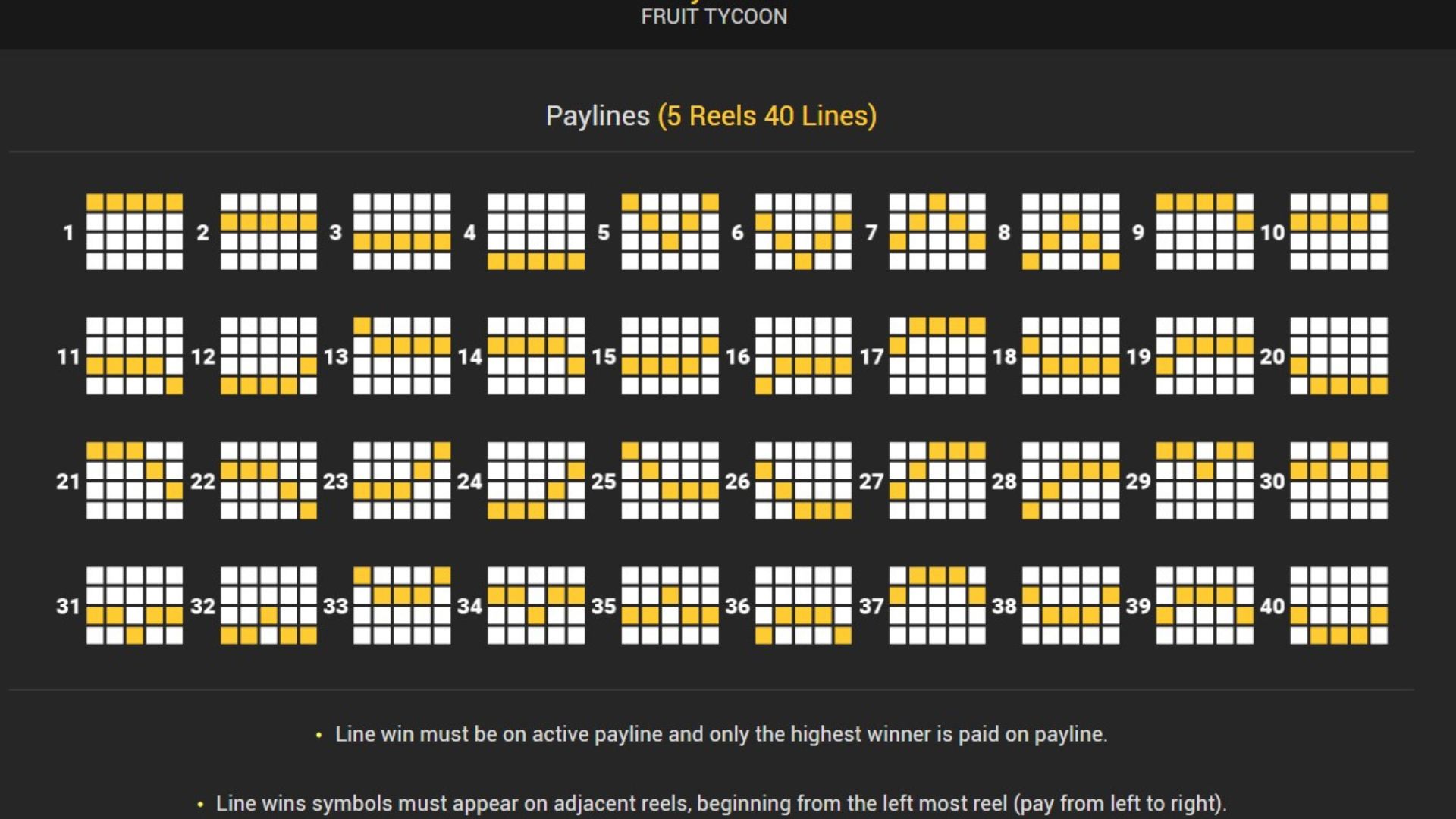Click the "Line win must be on active payline" rule
Viewport: 1456px width, 819px height.
click(x=720, y=734)
